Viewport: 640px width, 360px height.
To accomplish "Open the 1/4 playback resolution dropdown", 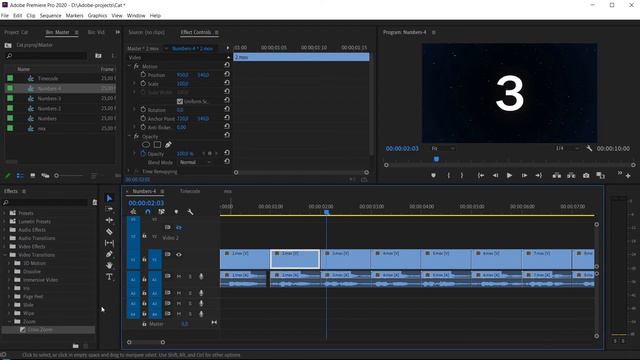I will coord(568,149).
